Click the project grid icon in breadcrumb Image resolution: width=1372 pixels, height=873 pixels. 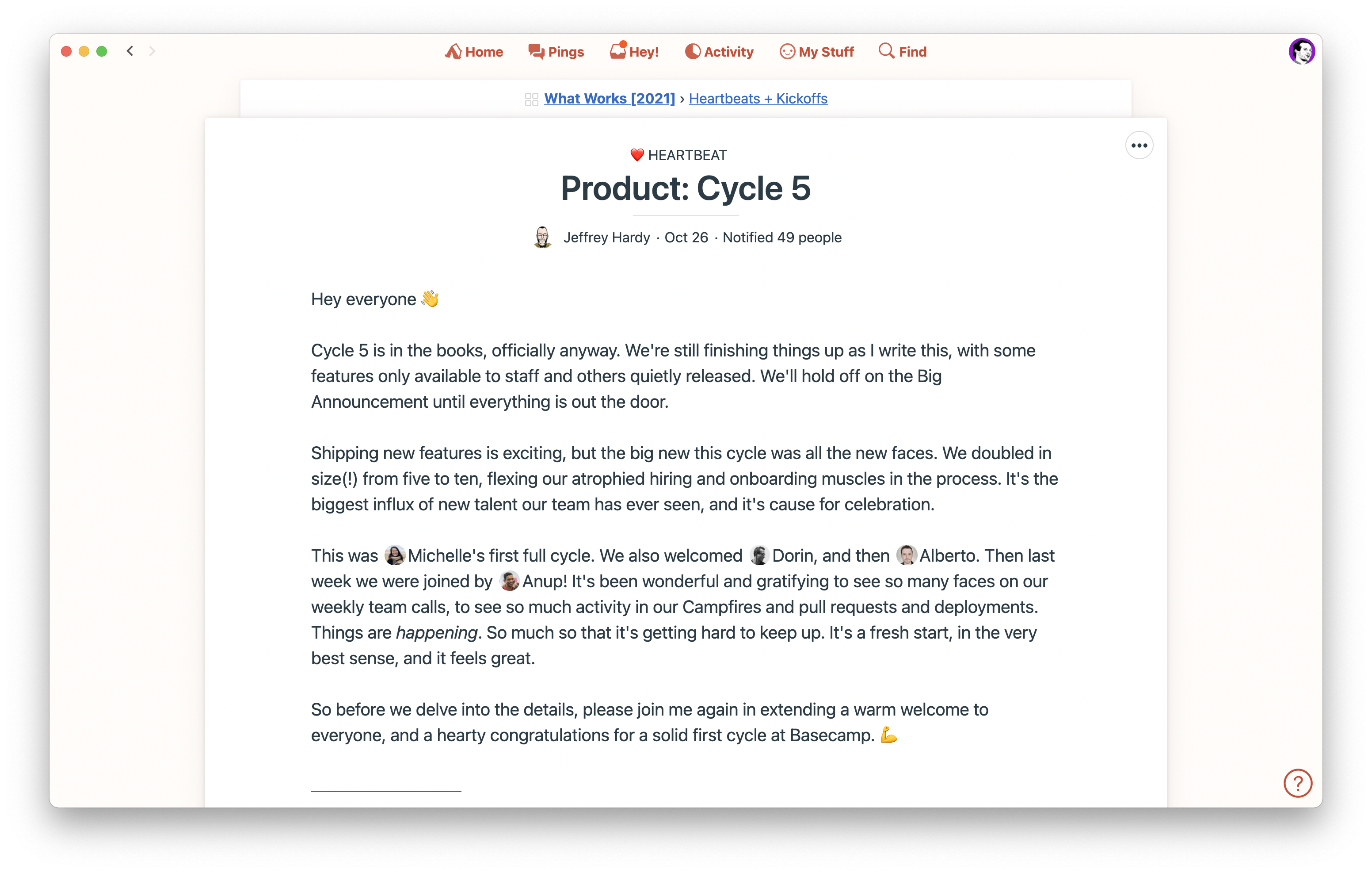532,99
